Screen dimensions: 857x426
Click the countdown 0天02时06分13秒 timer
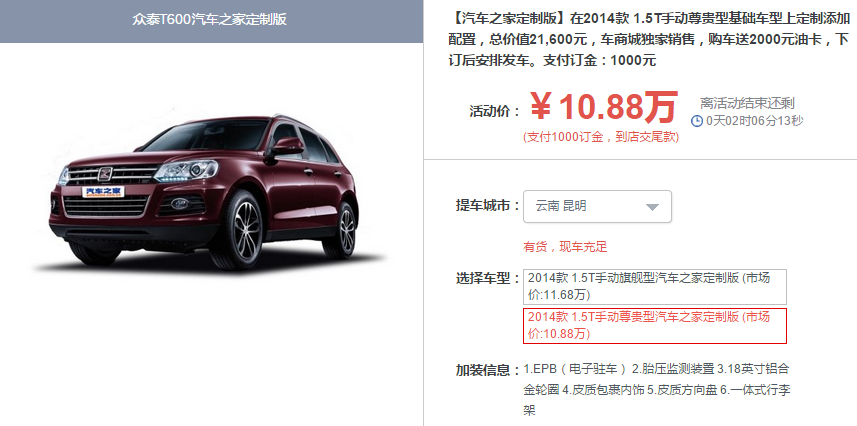[x=754, y=121]
